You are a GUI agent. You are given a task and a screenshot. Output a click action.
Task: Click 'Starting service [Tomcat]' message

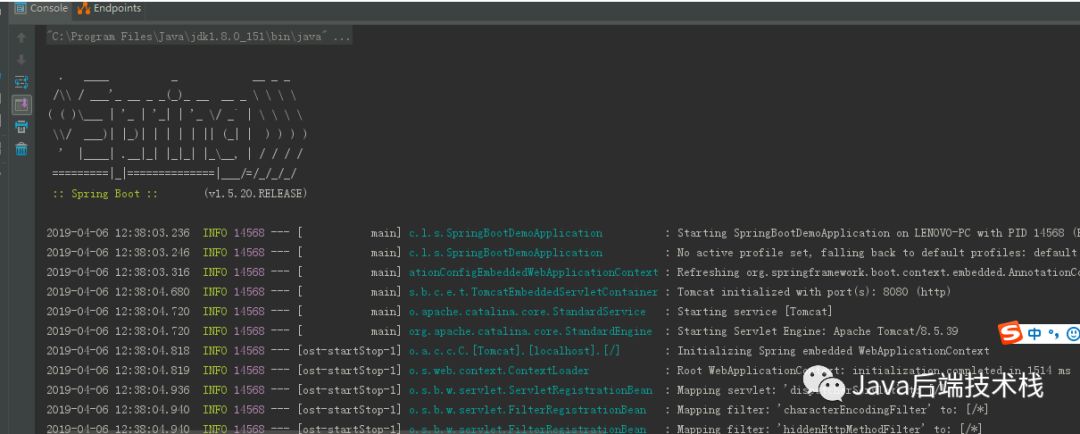click(755, 311)
